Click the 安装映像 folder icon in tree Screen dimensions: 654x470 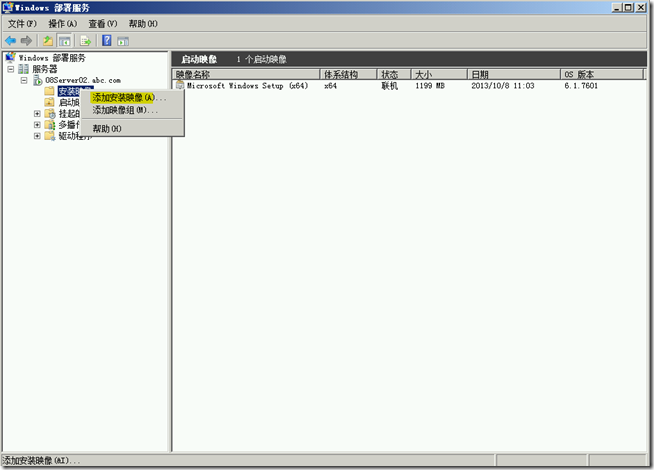point(50,91)
